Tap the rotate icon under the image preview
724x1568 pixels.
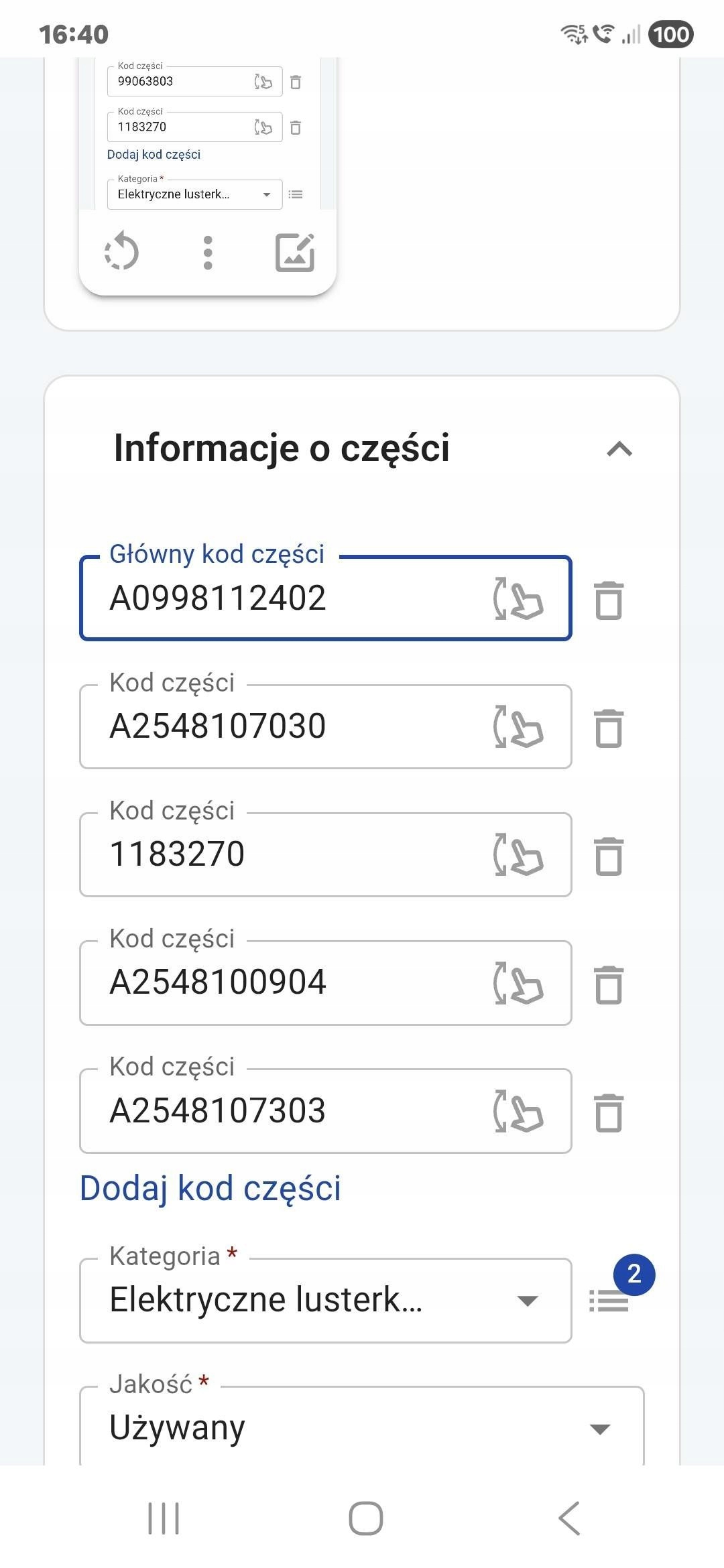(121, 252)
